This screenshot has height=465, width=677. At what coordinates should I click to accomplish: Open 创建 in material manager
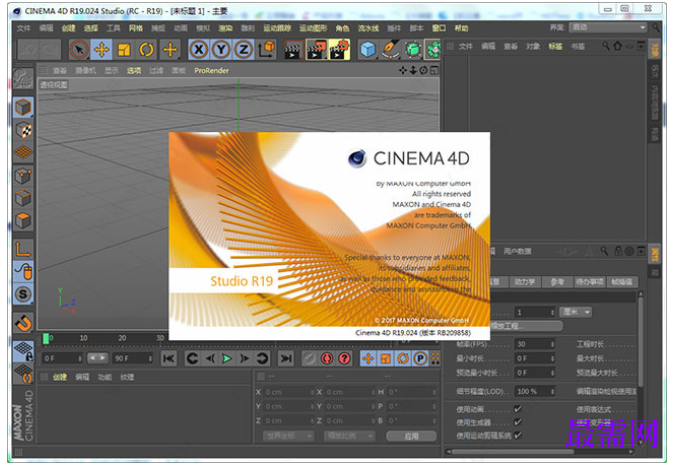point(60,377)
